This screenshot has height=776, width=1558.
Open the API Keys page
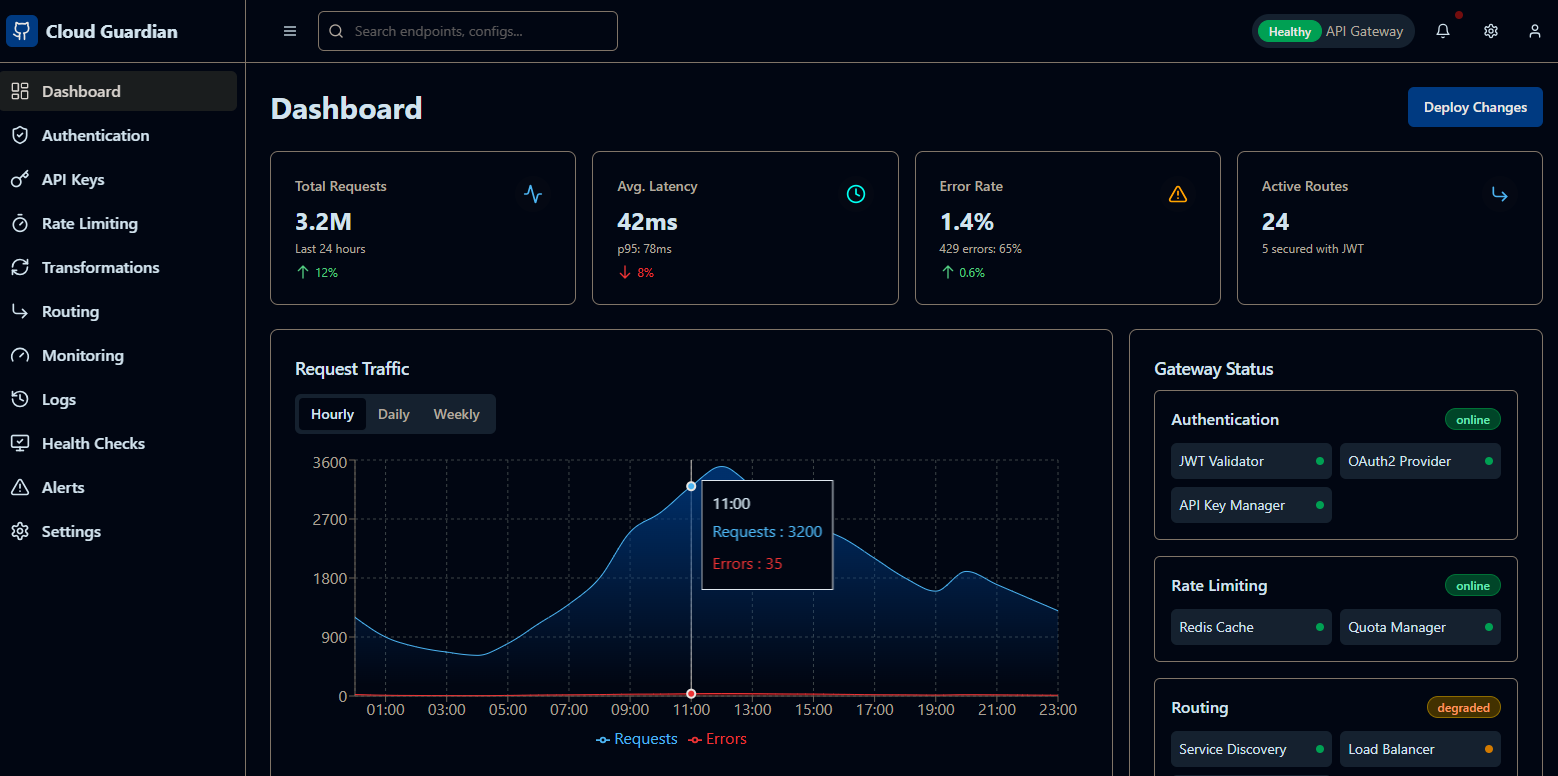(118, 179)
